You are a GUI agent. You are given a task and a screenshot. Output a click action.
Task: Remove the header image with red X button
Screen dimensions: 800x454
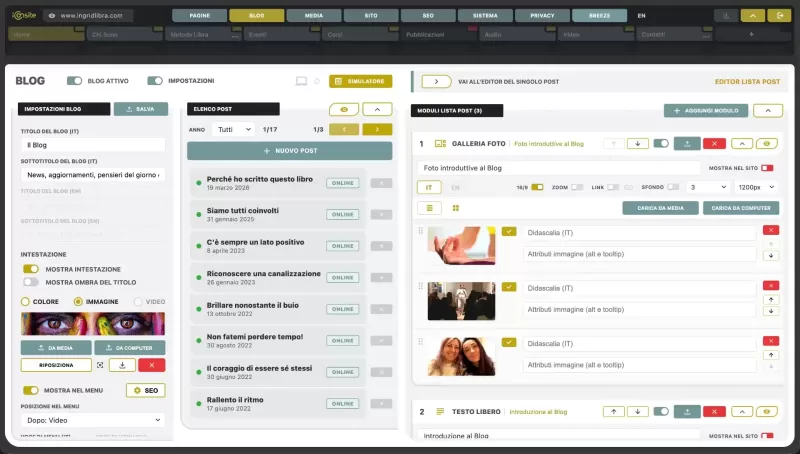152,365
